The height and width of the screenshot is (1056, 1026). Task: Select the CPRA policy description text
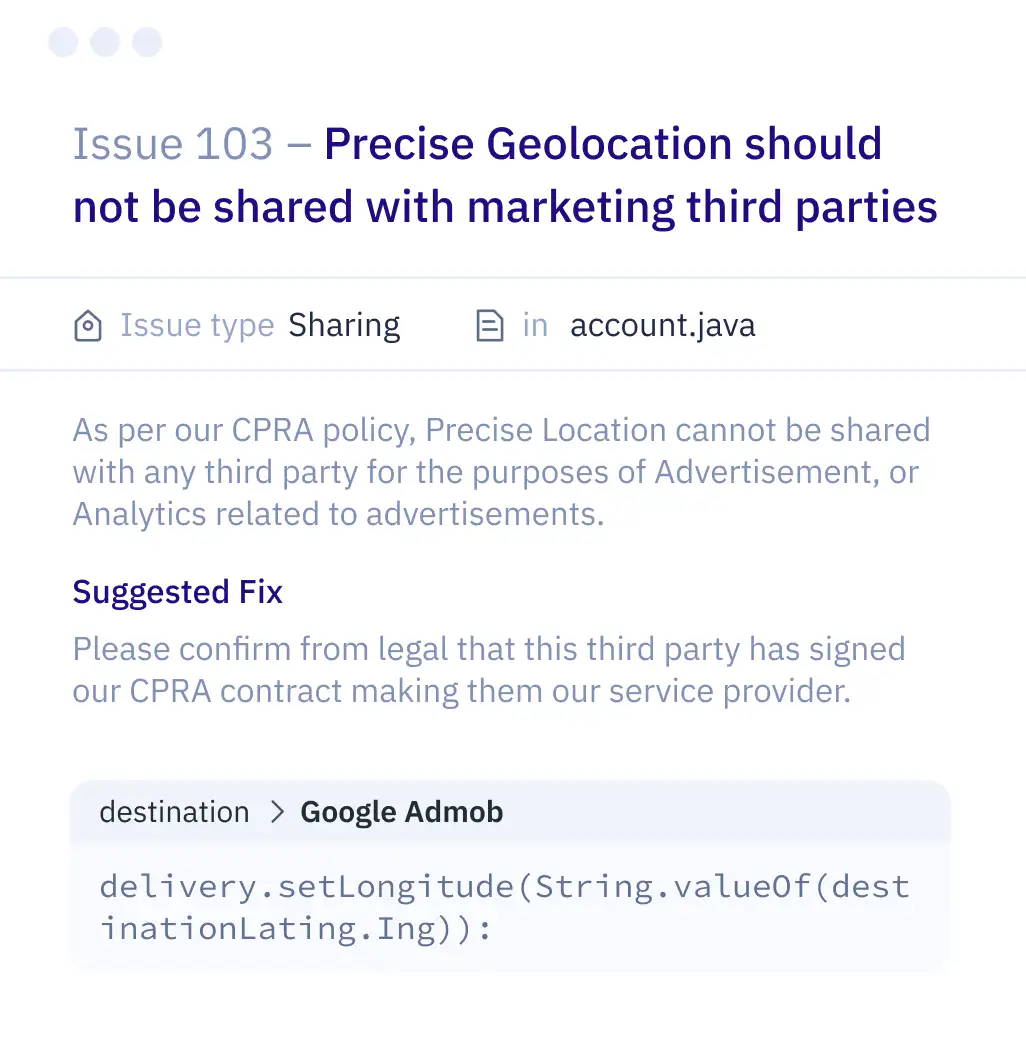click(500, 471)
